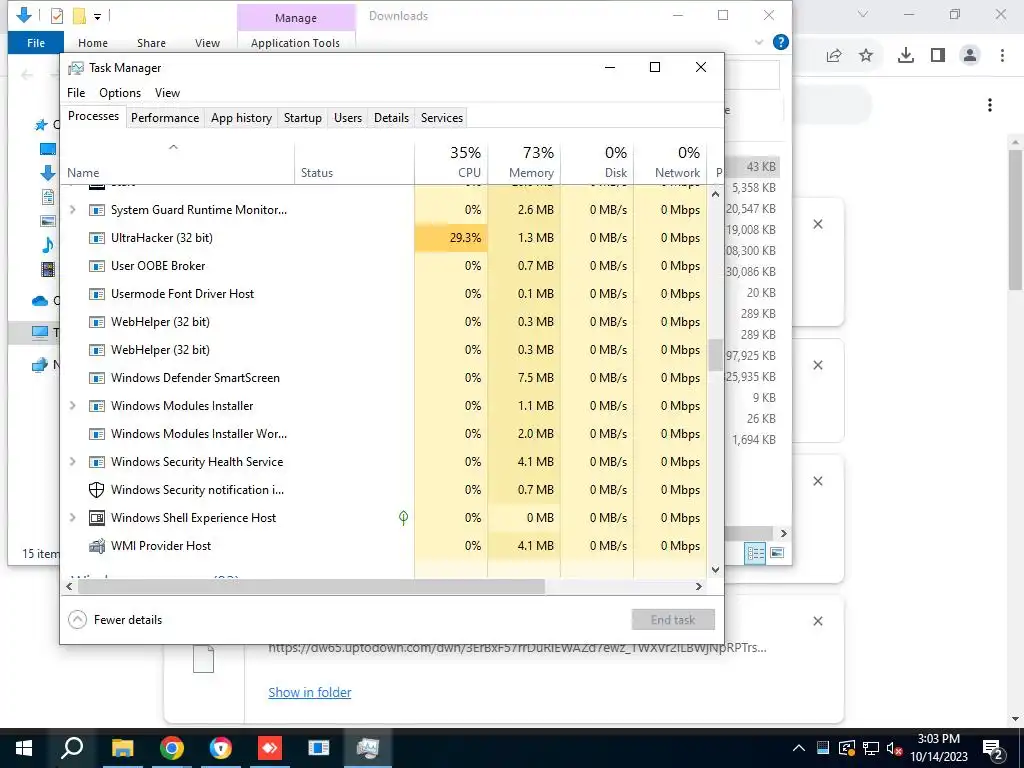
Task: Select the WebHelper 0.3 MB first row
Action: (x=383, y=322)
